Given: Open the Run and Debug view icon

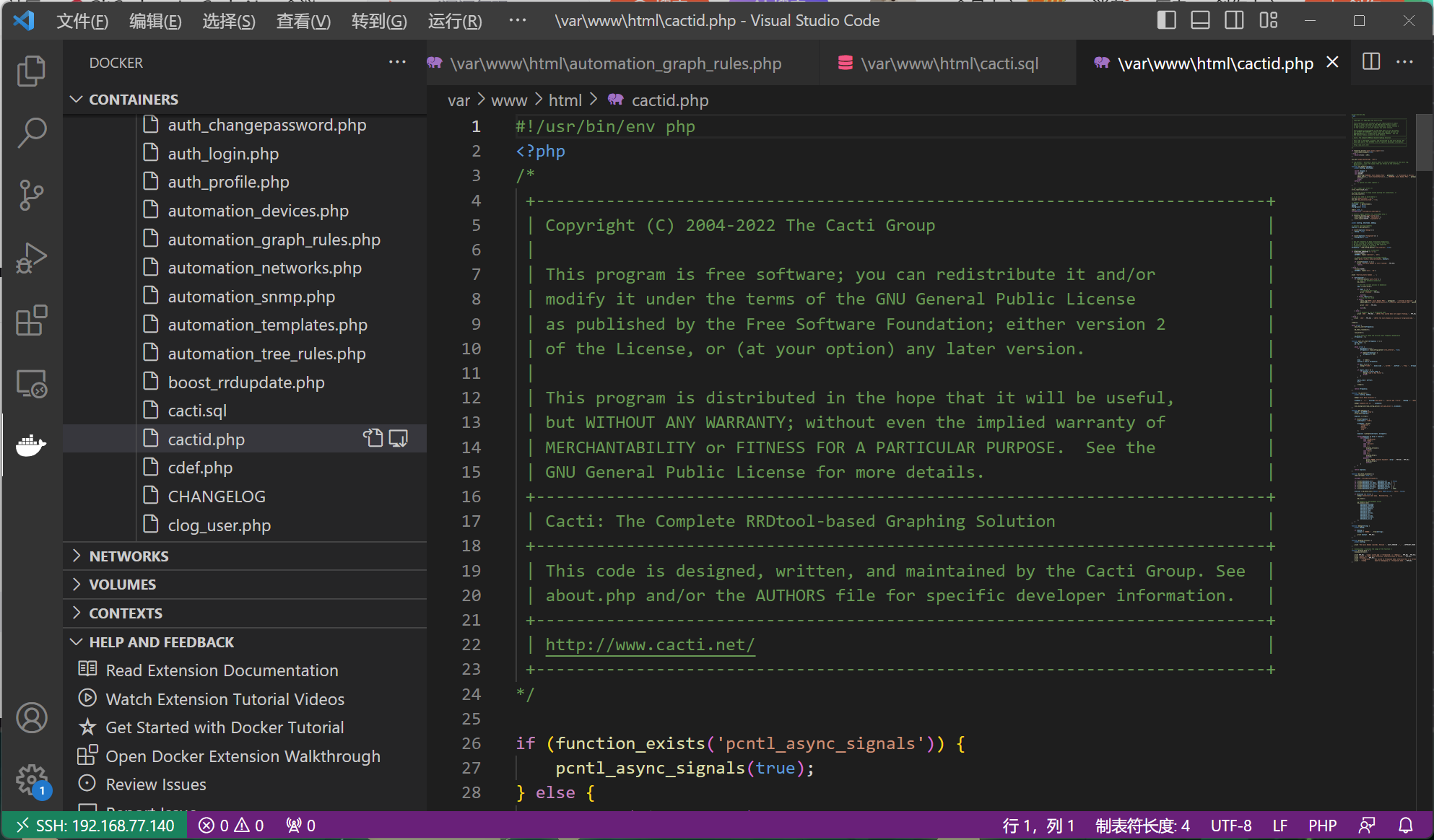Looking at the screenshot, I should click(31, 258).
